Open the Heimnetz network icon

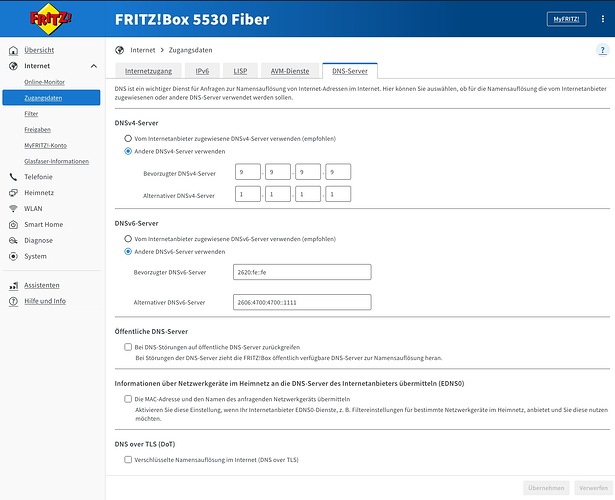point(12,192)
